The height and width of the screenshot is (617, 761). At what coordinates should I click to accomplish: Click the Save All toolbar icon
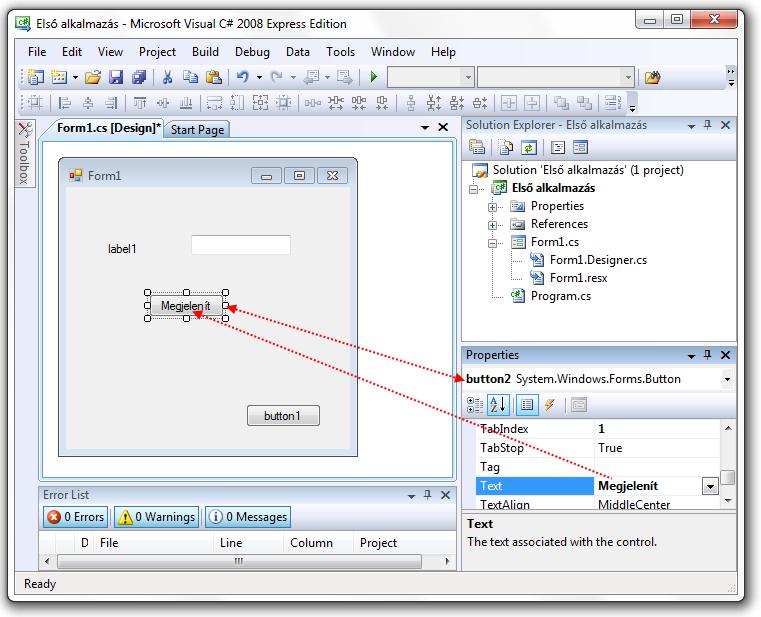(139, 77)
